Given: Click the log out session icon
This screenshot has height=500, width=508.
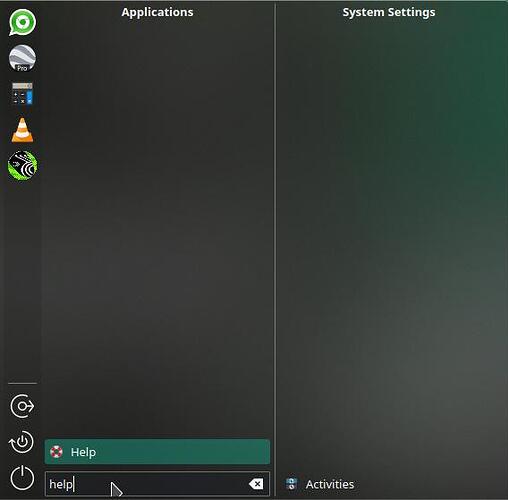Looking at the screenshot, I should (22, 406).
